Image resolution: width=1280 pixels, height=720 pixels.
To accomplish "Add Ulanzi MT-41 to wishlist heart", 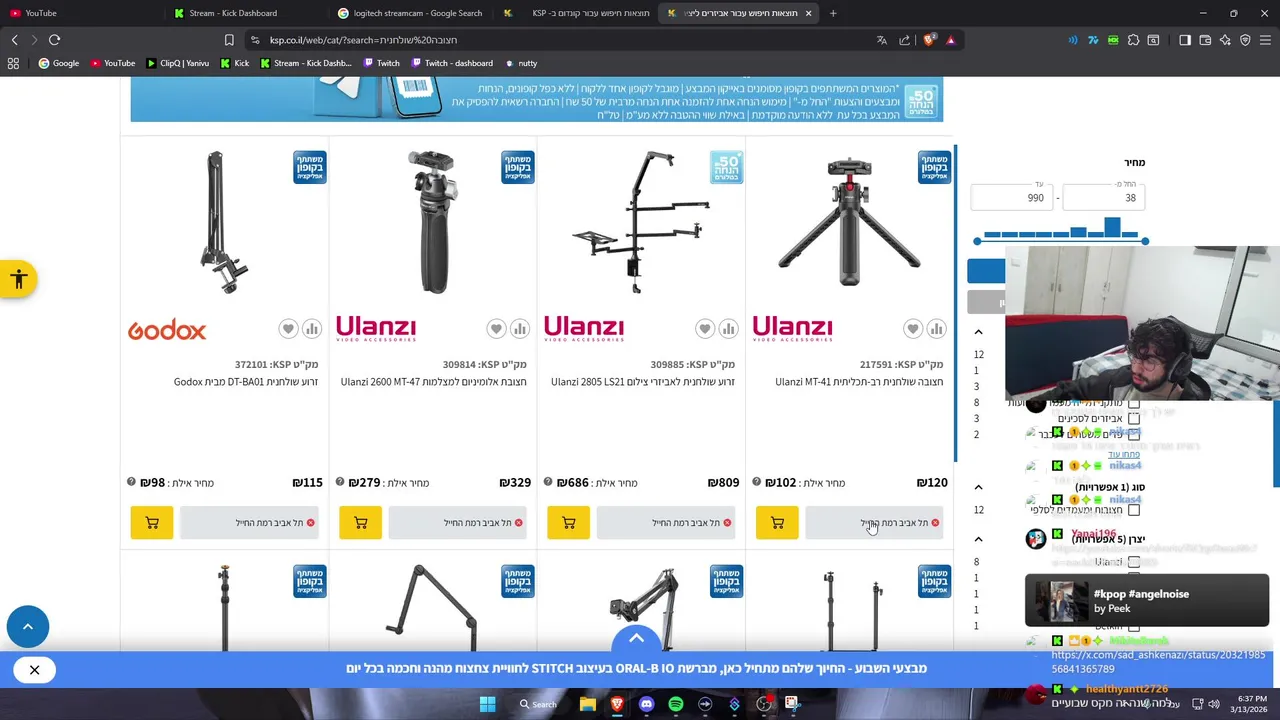I will click(x=913, y=329).
